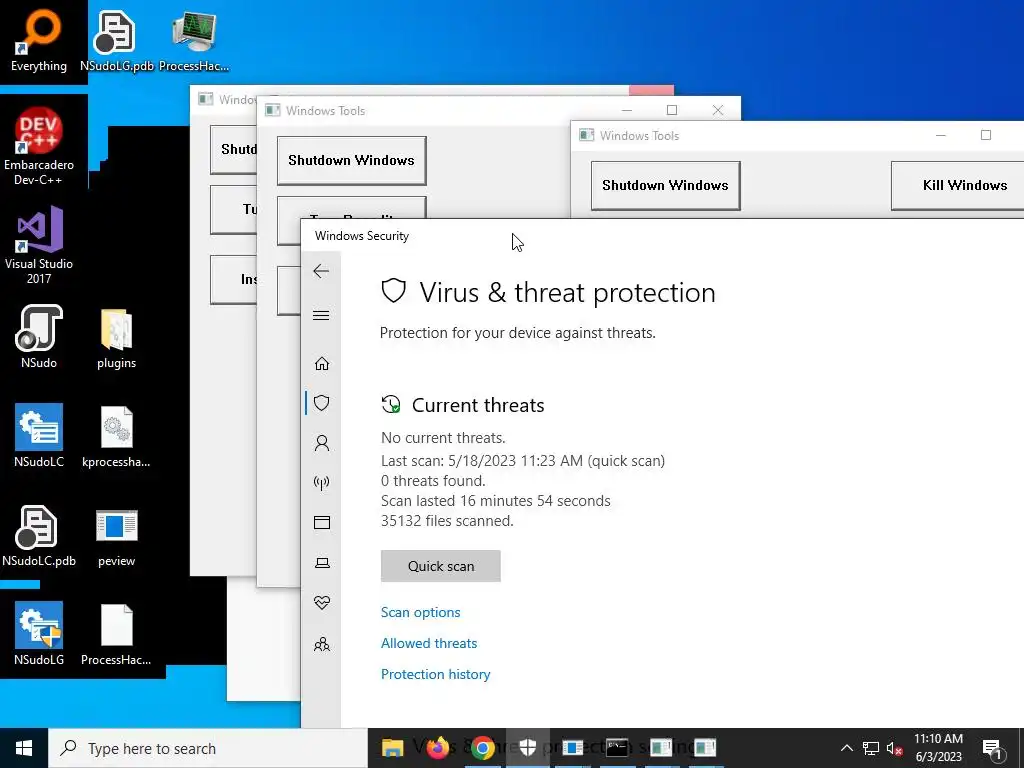Select the Visual Studio 2017 desktop shortcut
The height and width of the screenshot is (768, 1024).
(39, 245)
